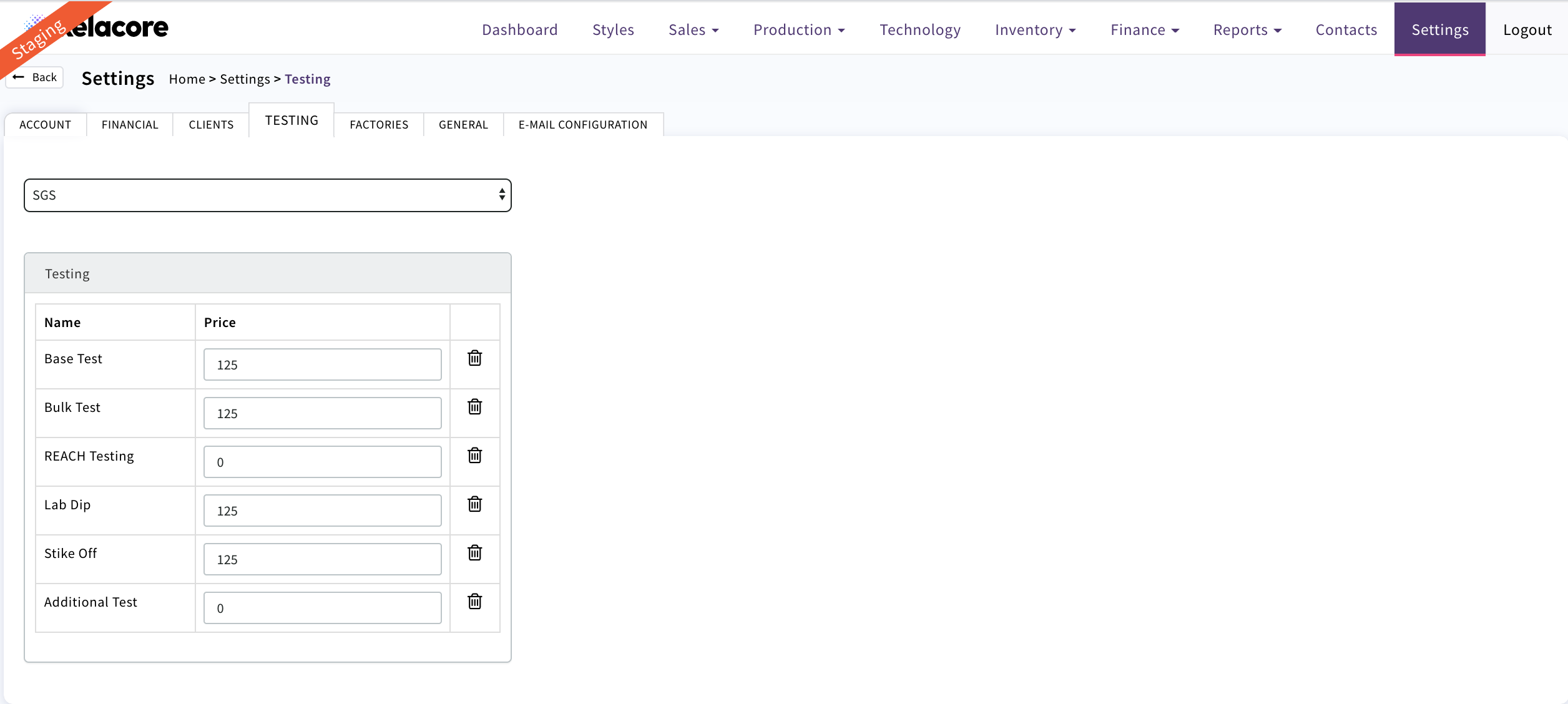Open the Inventory dropdown menu
Screen dimensions: 1568x704
[x=1035, y=30]
